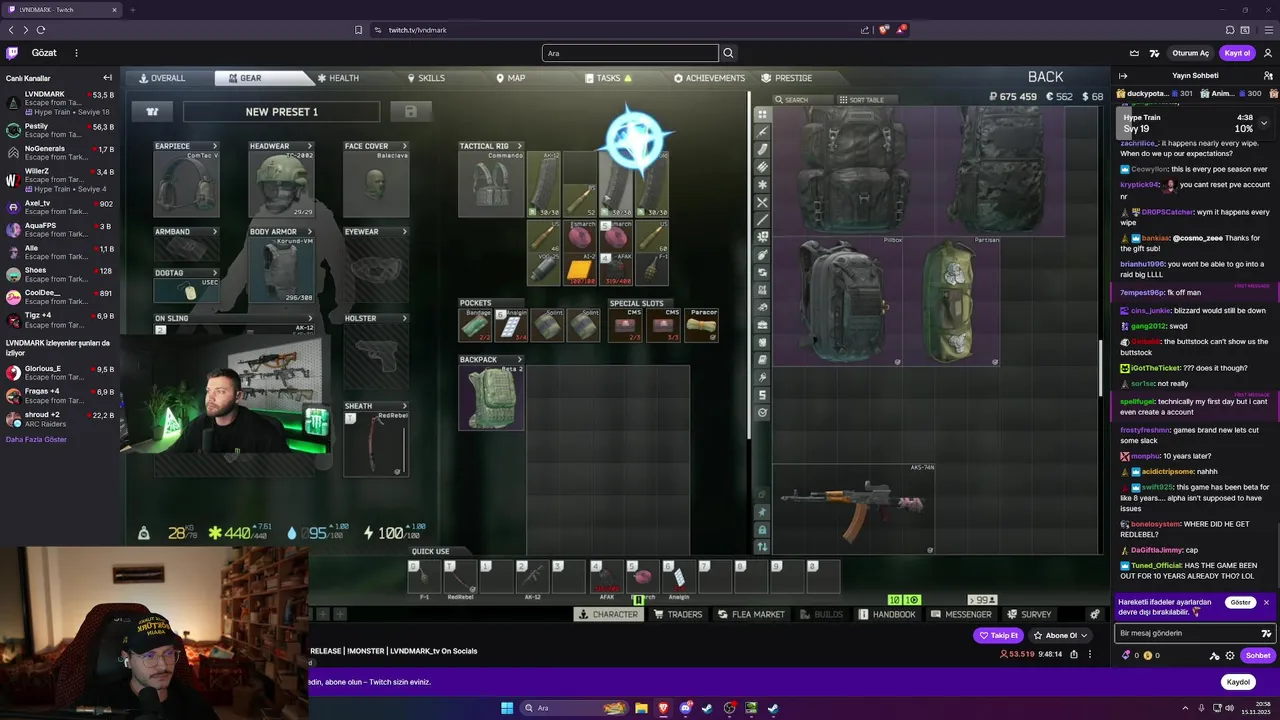
Task: Open the chat settings gear icon
Action: (1230, 656)
